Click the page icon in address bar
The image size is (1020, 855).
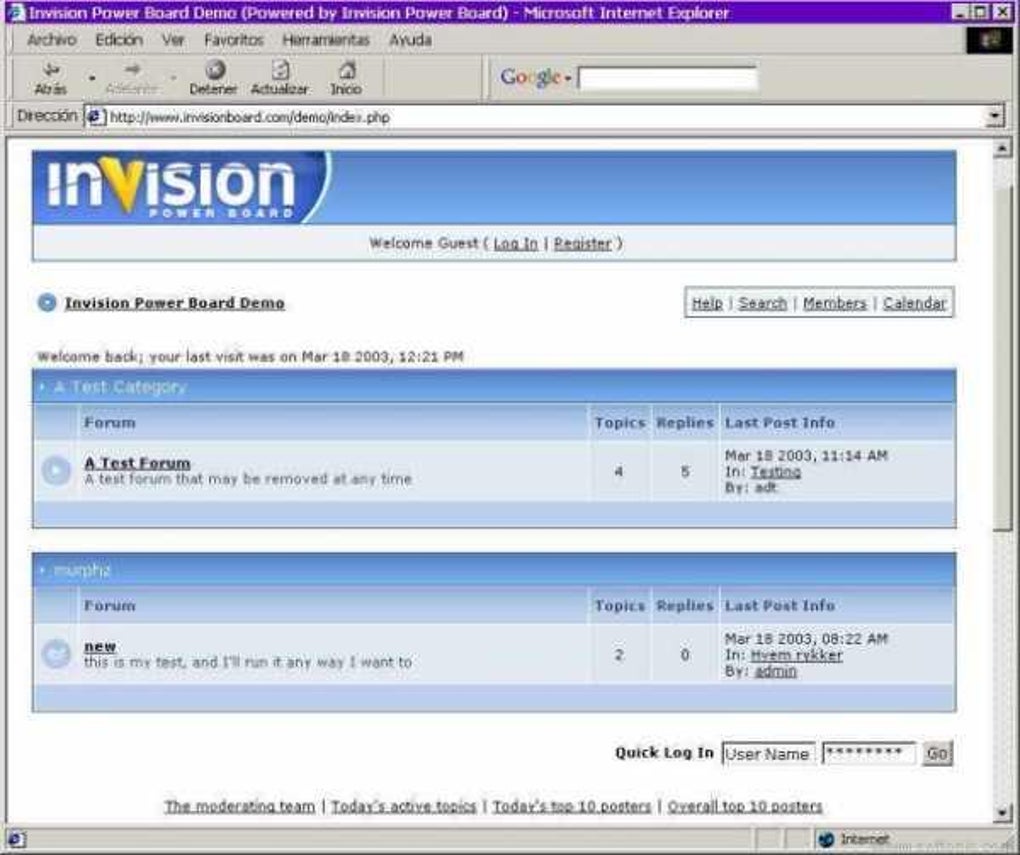[x=96, y=116]
